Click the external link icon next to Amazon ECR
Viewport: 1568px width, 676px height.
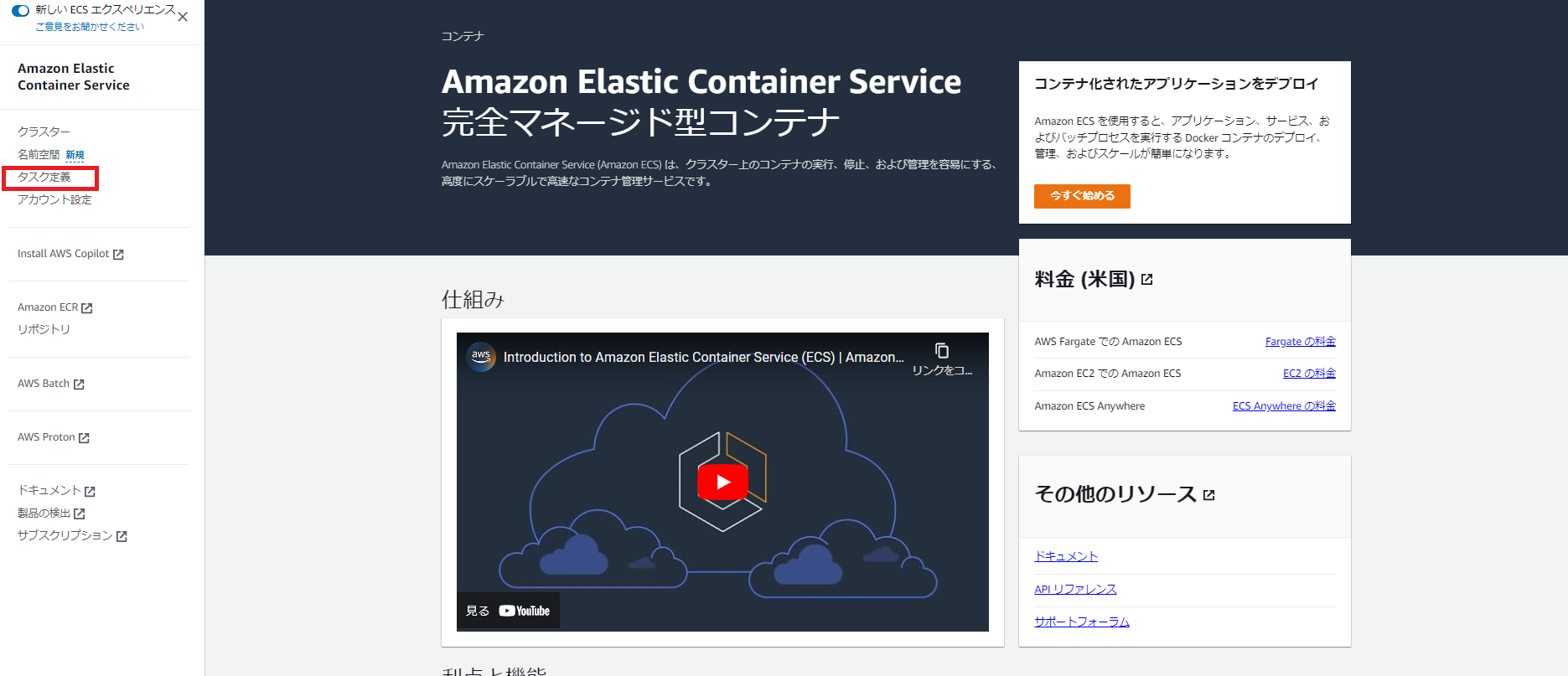87,308
